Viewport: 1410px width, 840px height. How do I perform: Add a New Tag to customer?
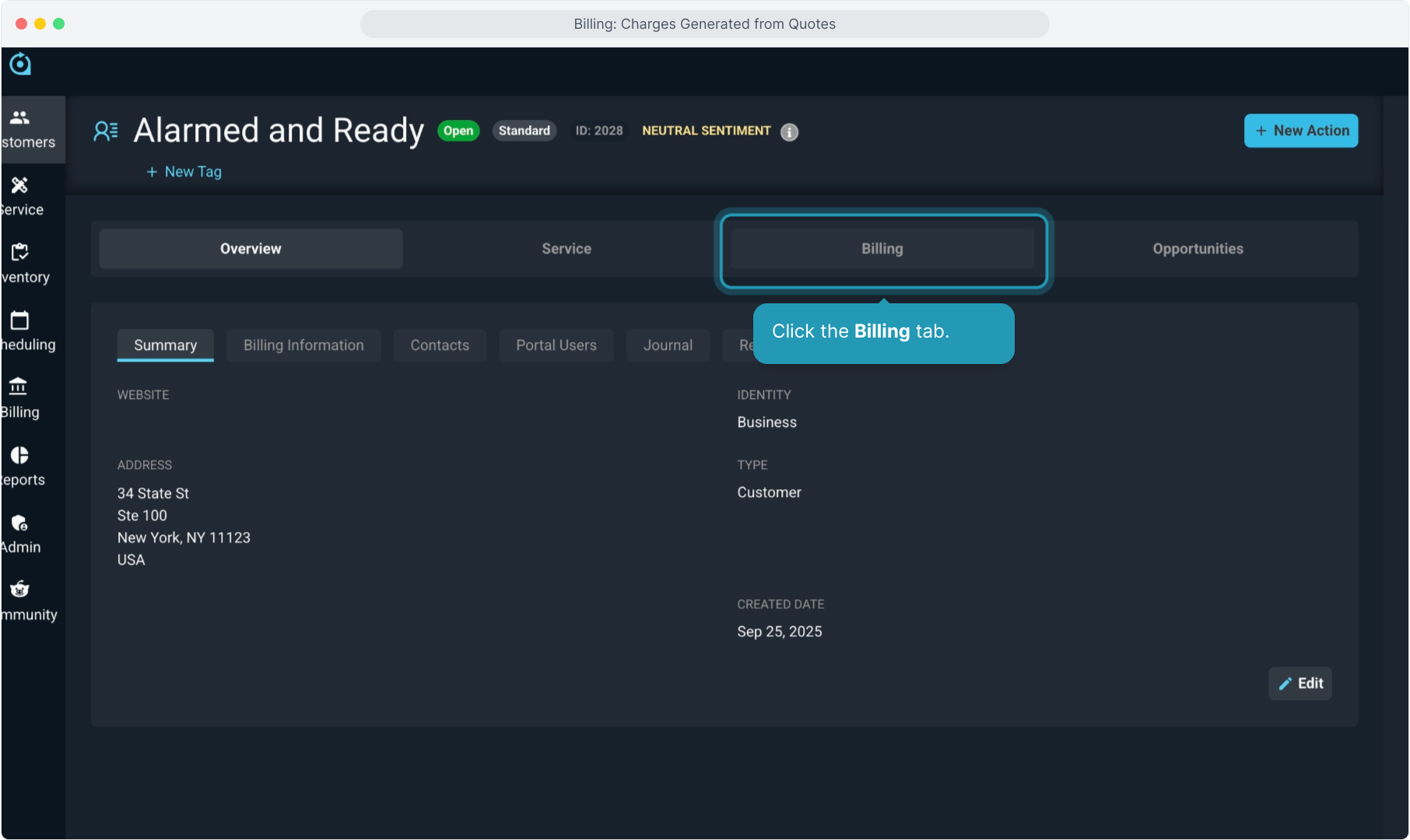coord(184,172)
